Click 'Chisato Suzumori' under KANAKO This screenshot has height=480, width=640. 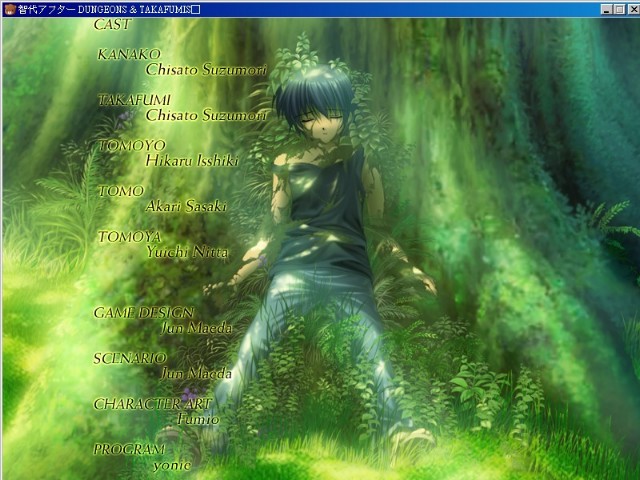click(x=206, y=70)
